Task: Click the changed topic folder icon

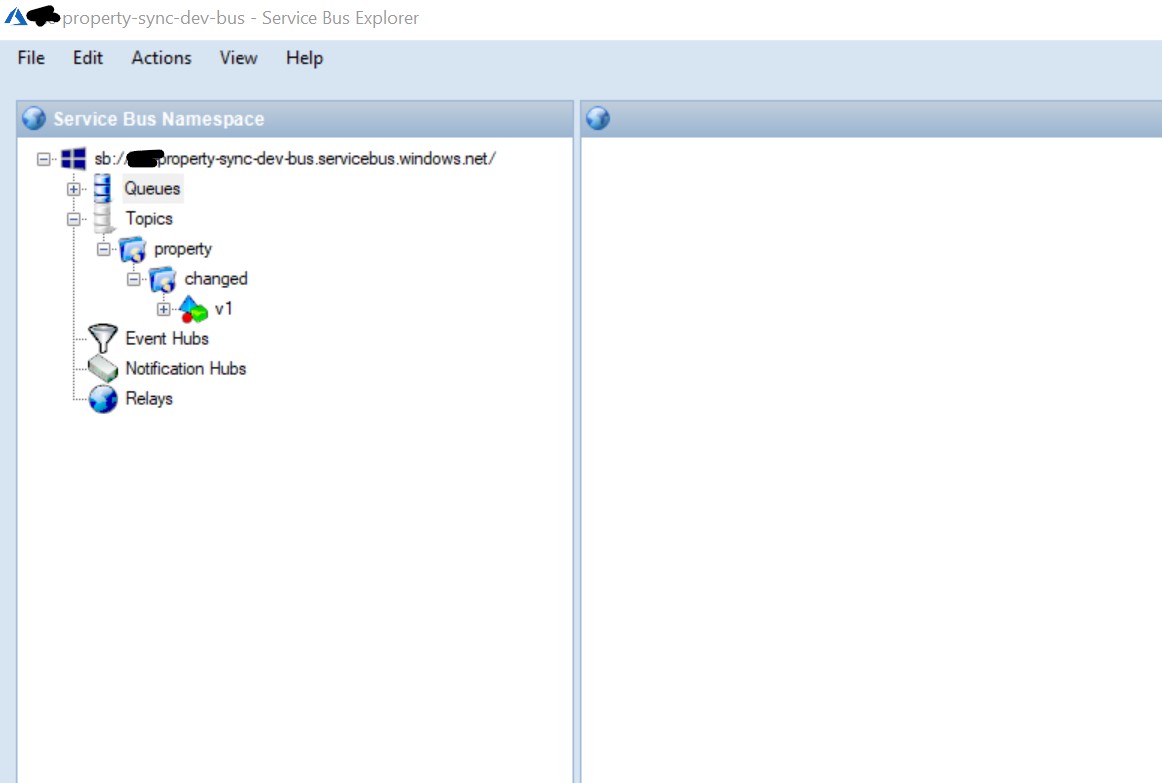Action: [x=162, y=279]
